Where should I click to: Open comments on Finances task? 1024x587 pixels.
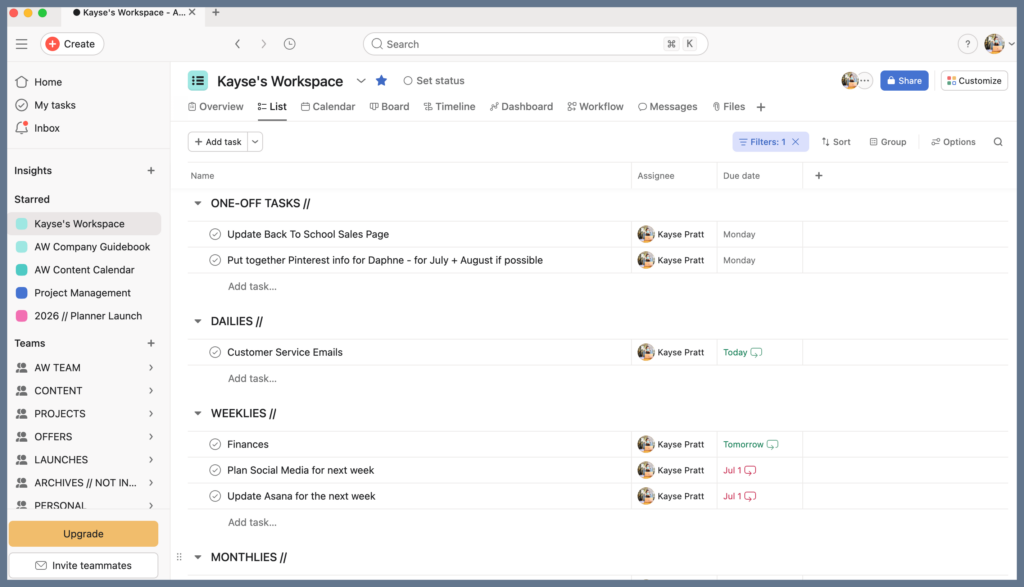(x=773, y=445)
